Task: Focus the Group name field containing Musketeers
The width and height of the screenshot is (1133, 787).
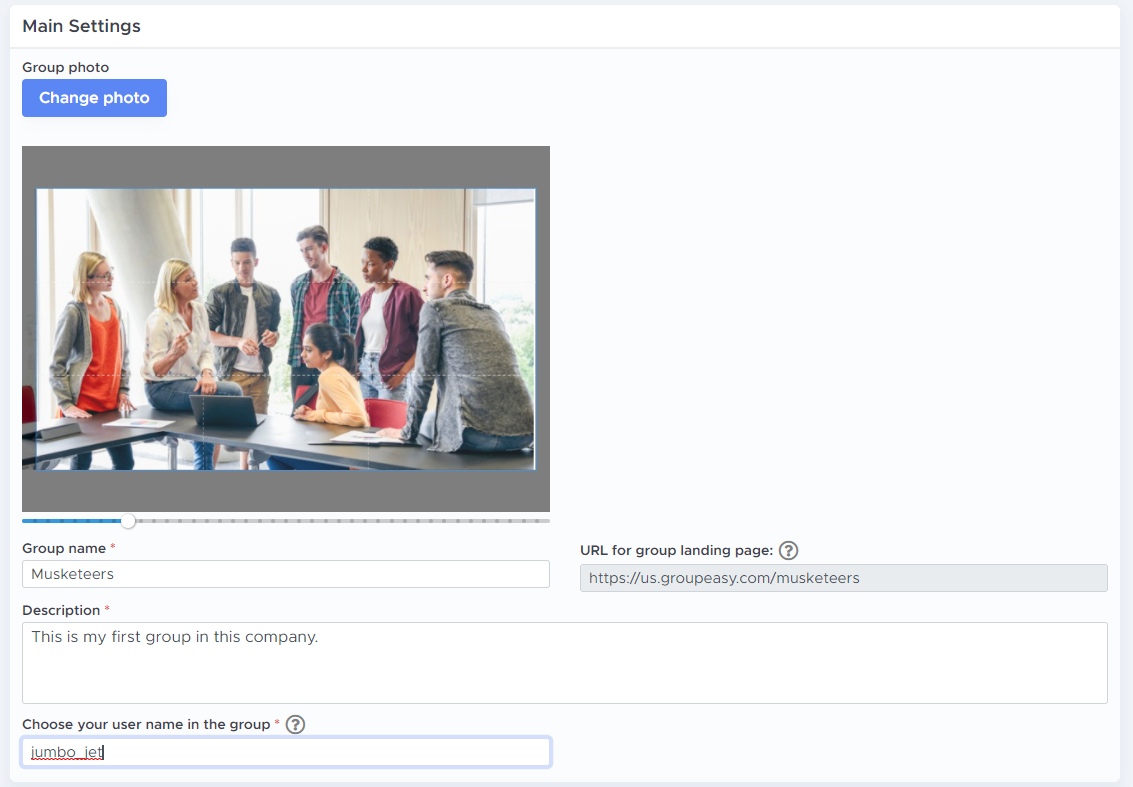Action: point(285,574)
